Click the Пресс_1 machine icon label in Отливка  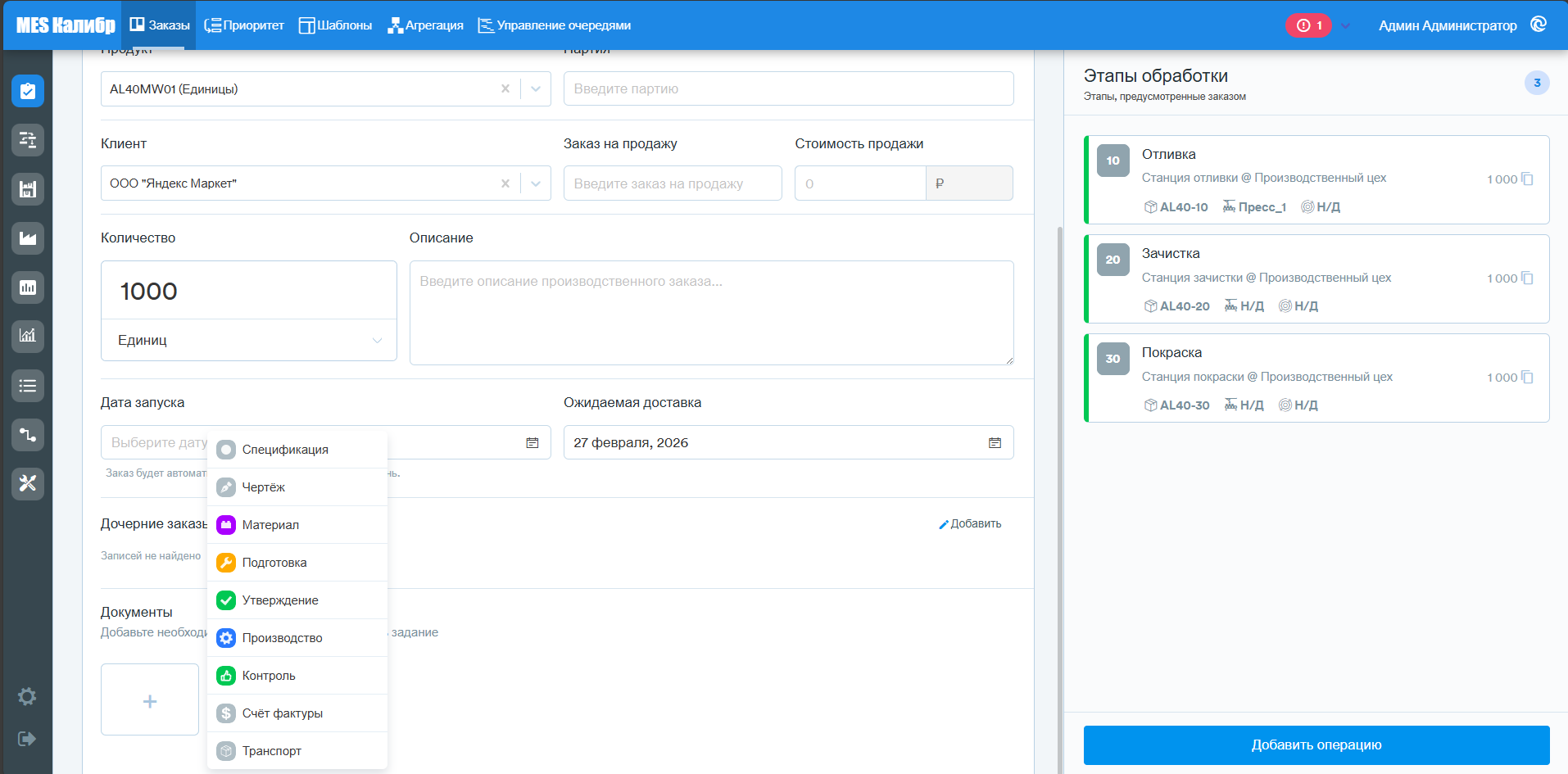click(x=1254, y=206)
